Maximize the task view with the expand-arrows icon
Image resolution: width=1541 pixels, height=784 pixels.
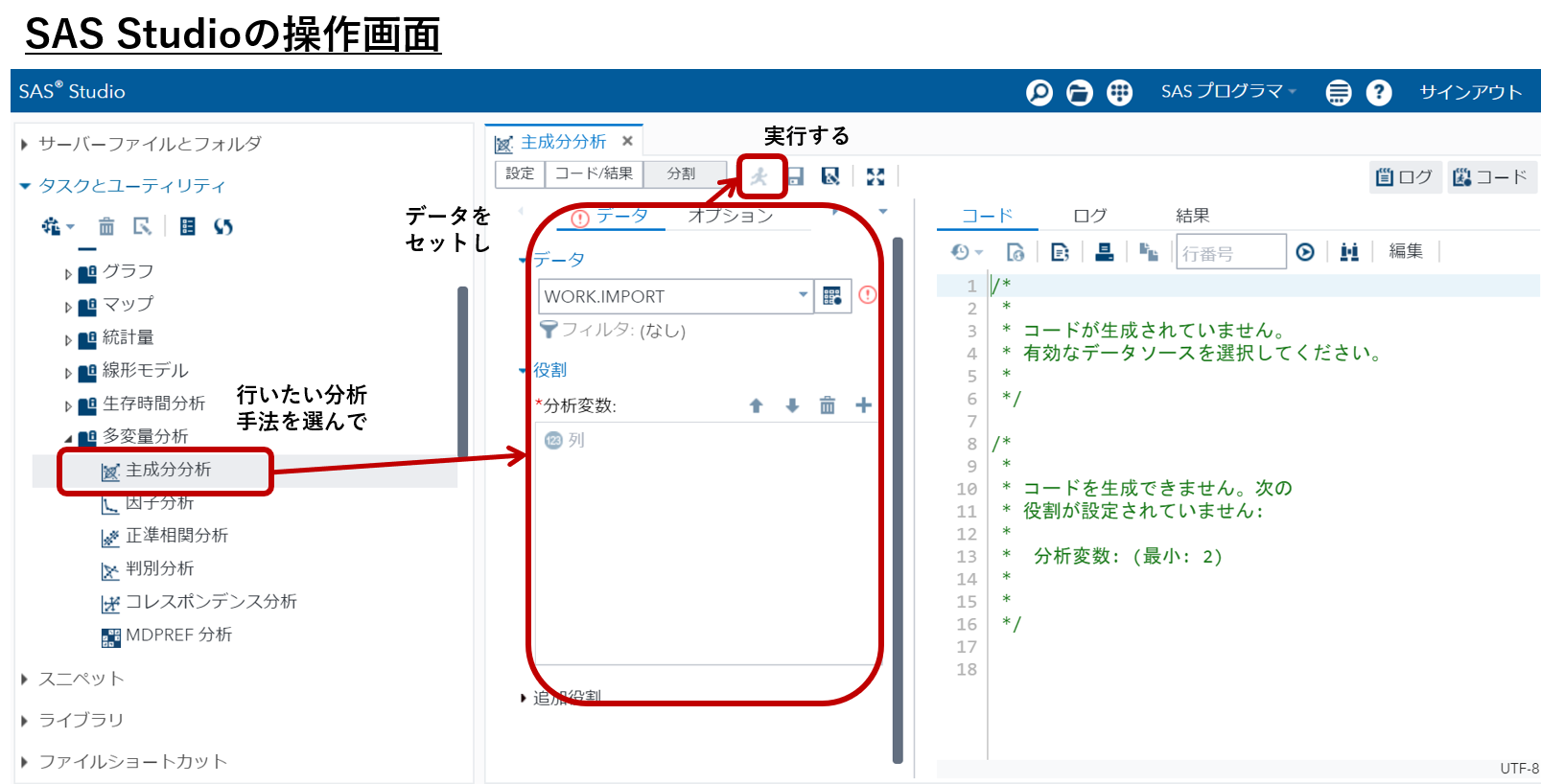[x=875, y=176]
